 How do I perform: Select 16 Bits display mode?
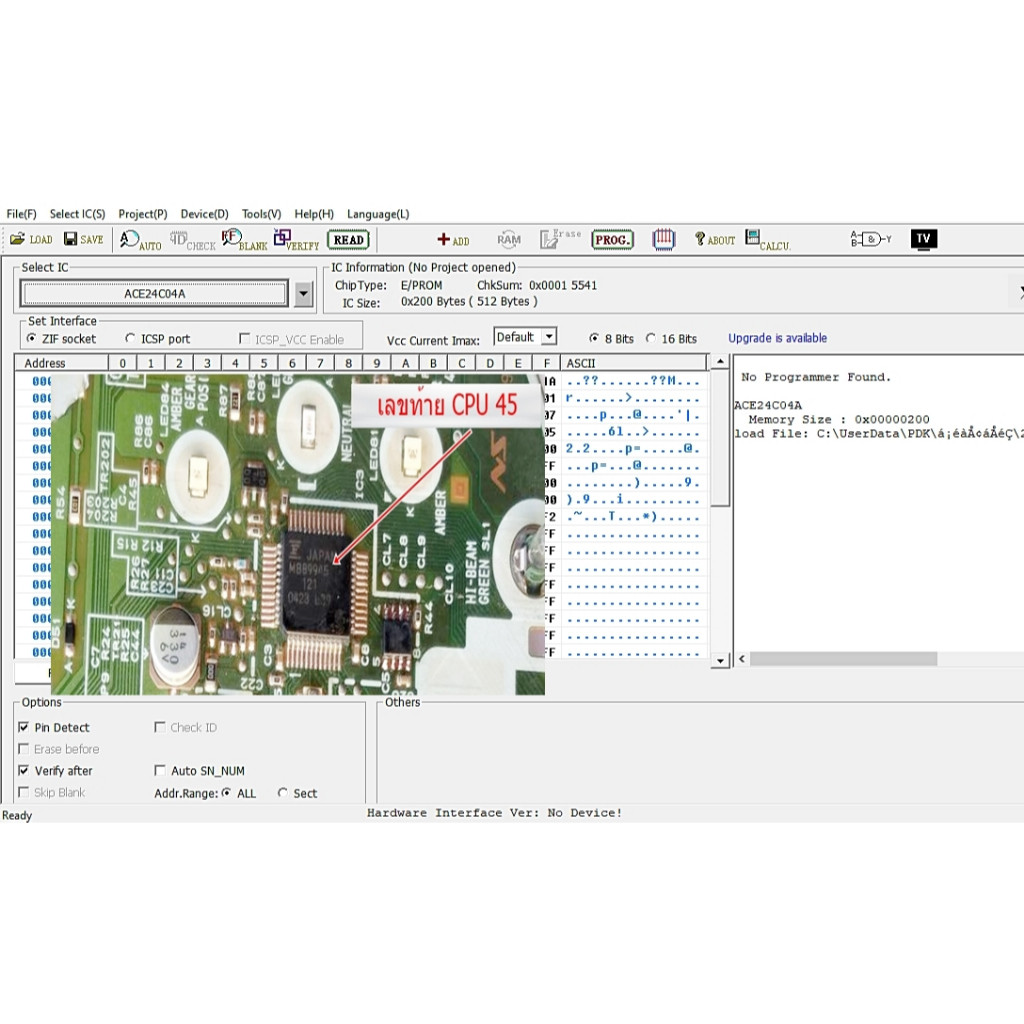650,338
